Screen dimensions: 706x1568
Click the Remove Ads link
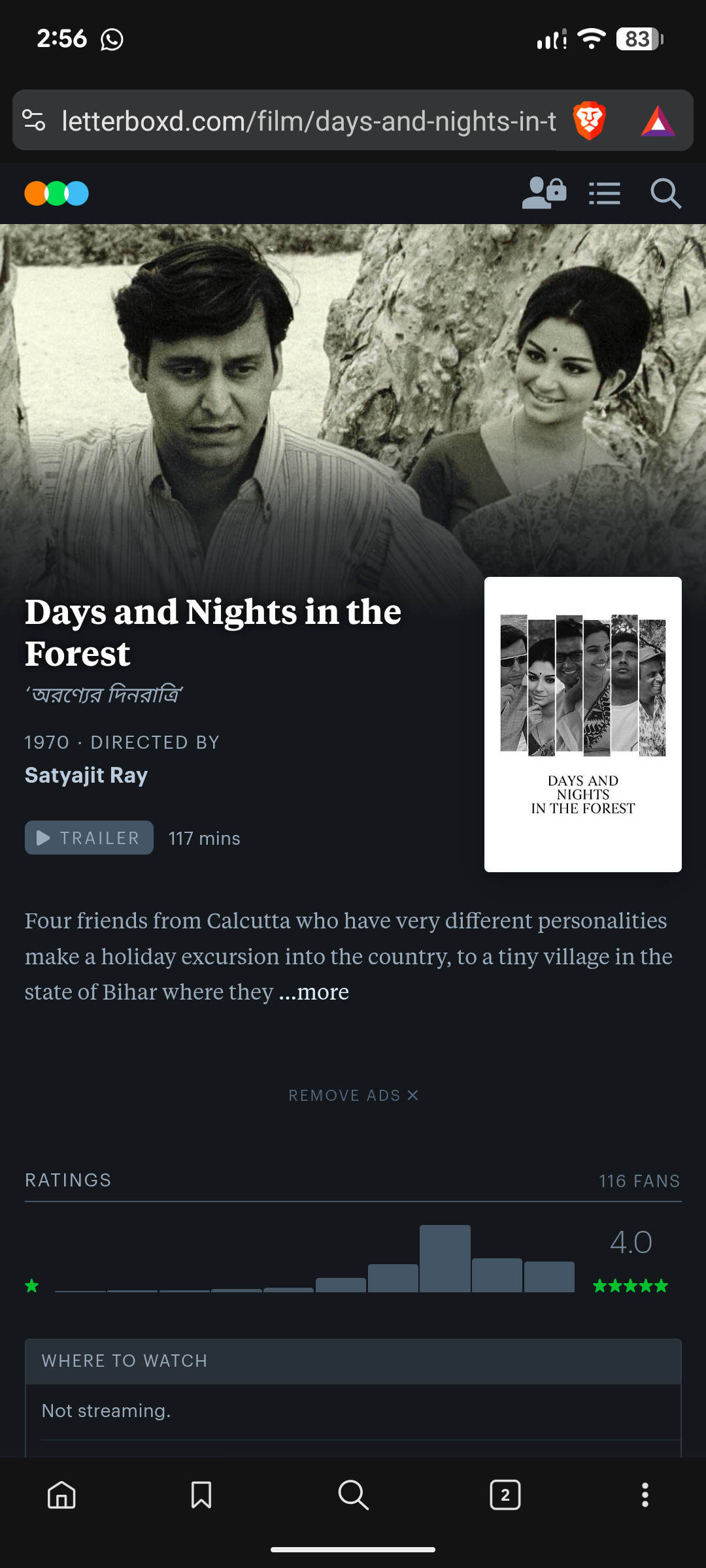click(353, 1095)
